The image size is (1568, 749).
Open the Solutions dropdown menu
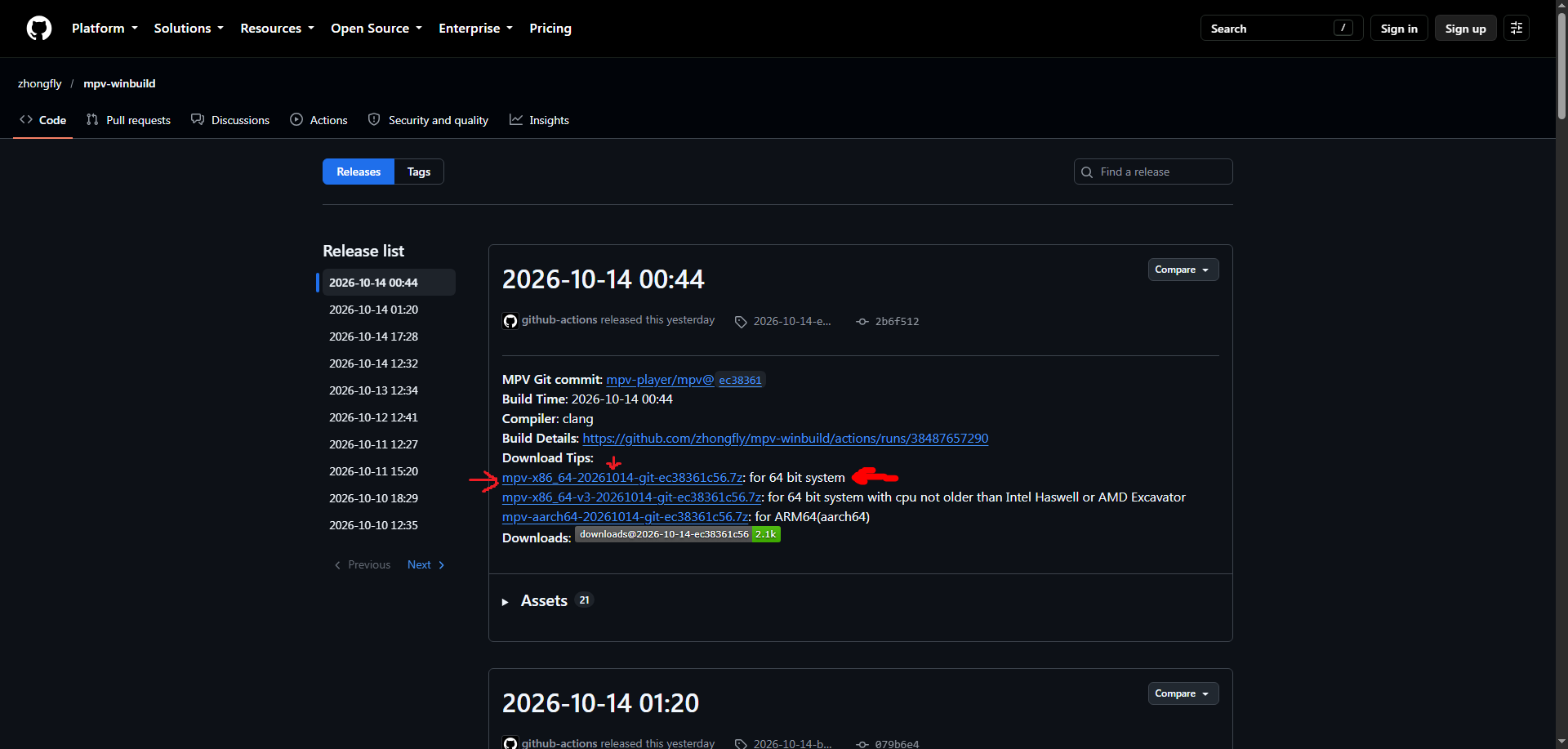[189, 29]
